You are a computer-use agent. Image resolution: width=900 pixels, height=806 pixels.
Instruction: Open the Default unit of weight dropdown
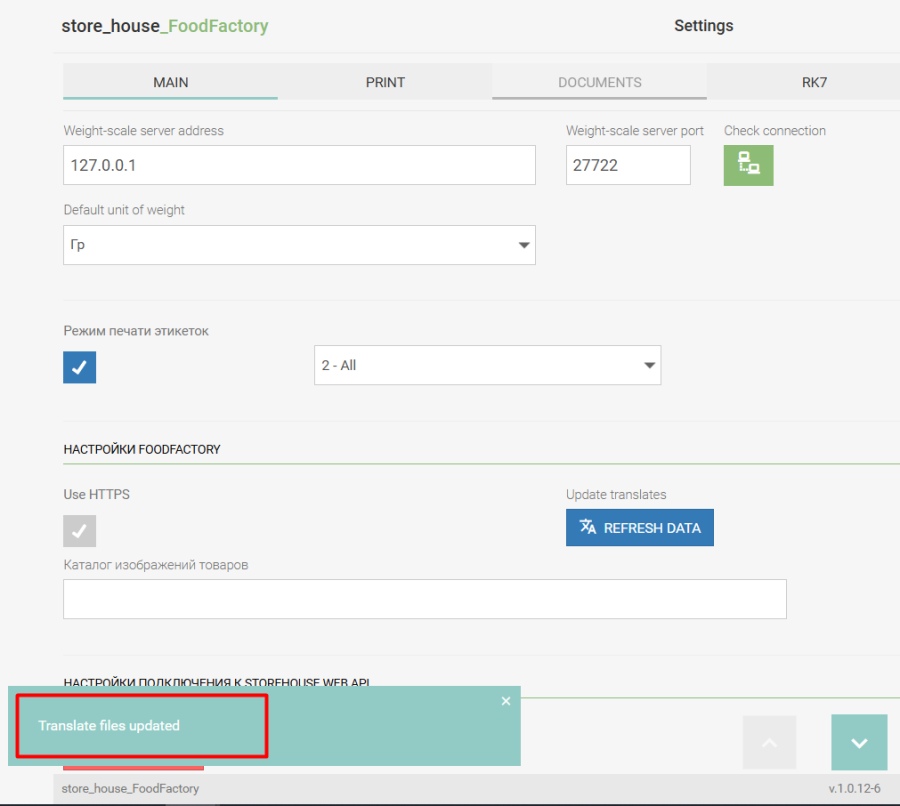pos(299,245)
